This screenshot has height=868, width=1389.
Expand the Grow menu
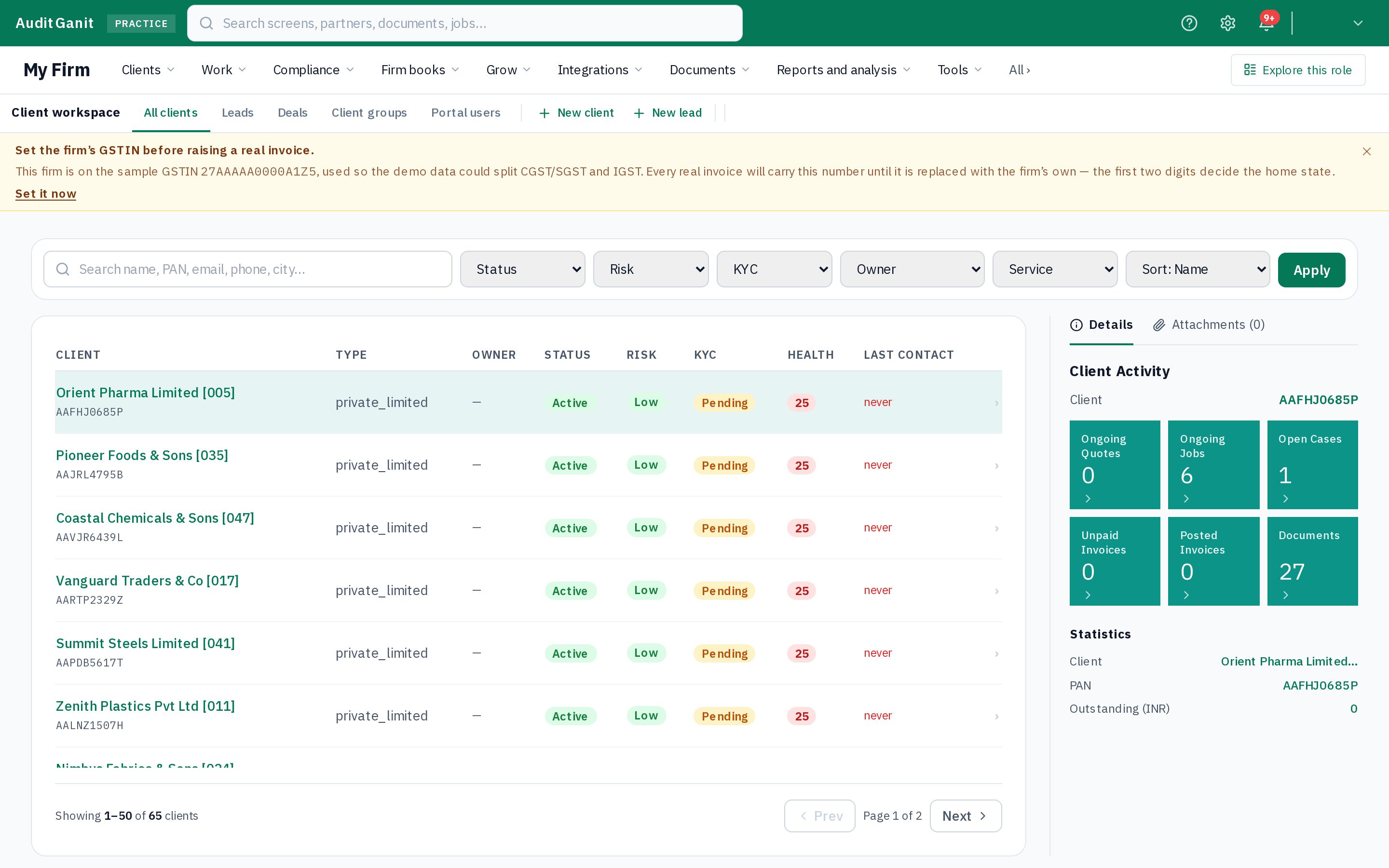pos(508,70)
